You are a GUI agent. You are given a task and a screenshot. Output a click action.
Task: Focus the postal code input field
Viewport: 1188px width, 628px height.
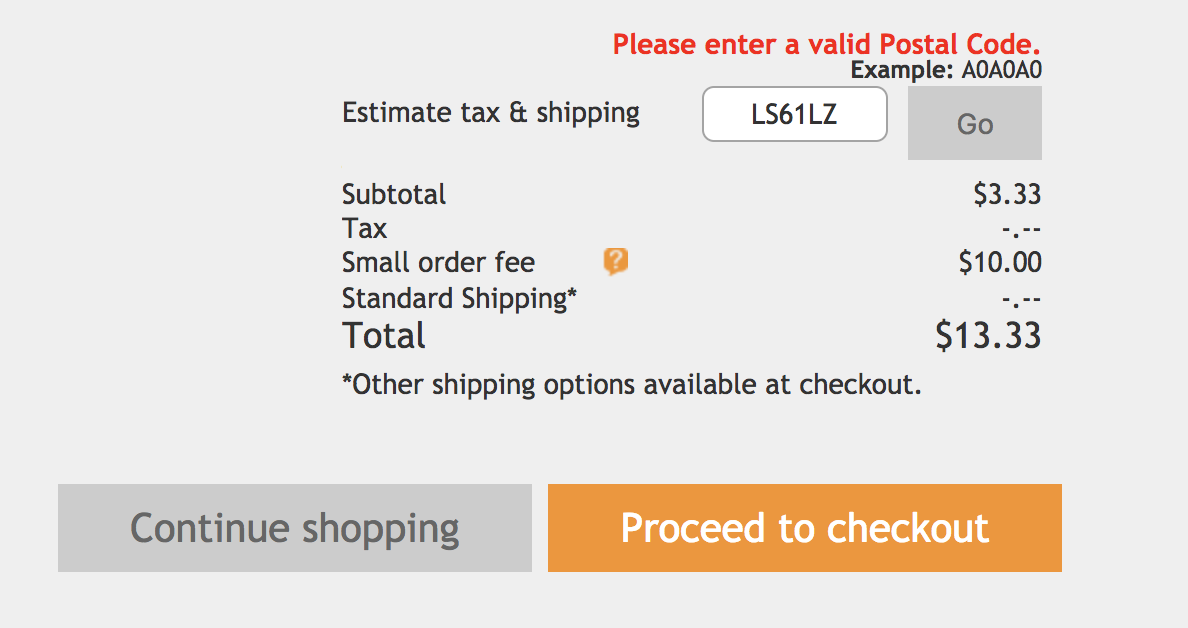tap(794, 115)
